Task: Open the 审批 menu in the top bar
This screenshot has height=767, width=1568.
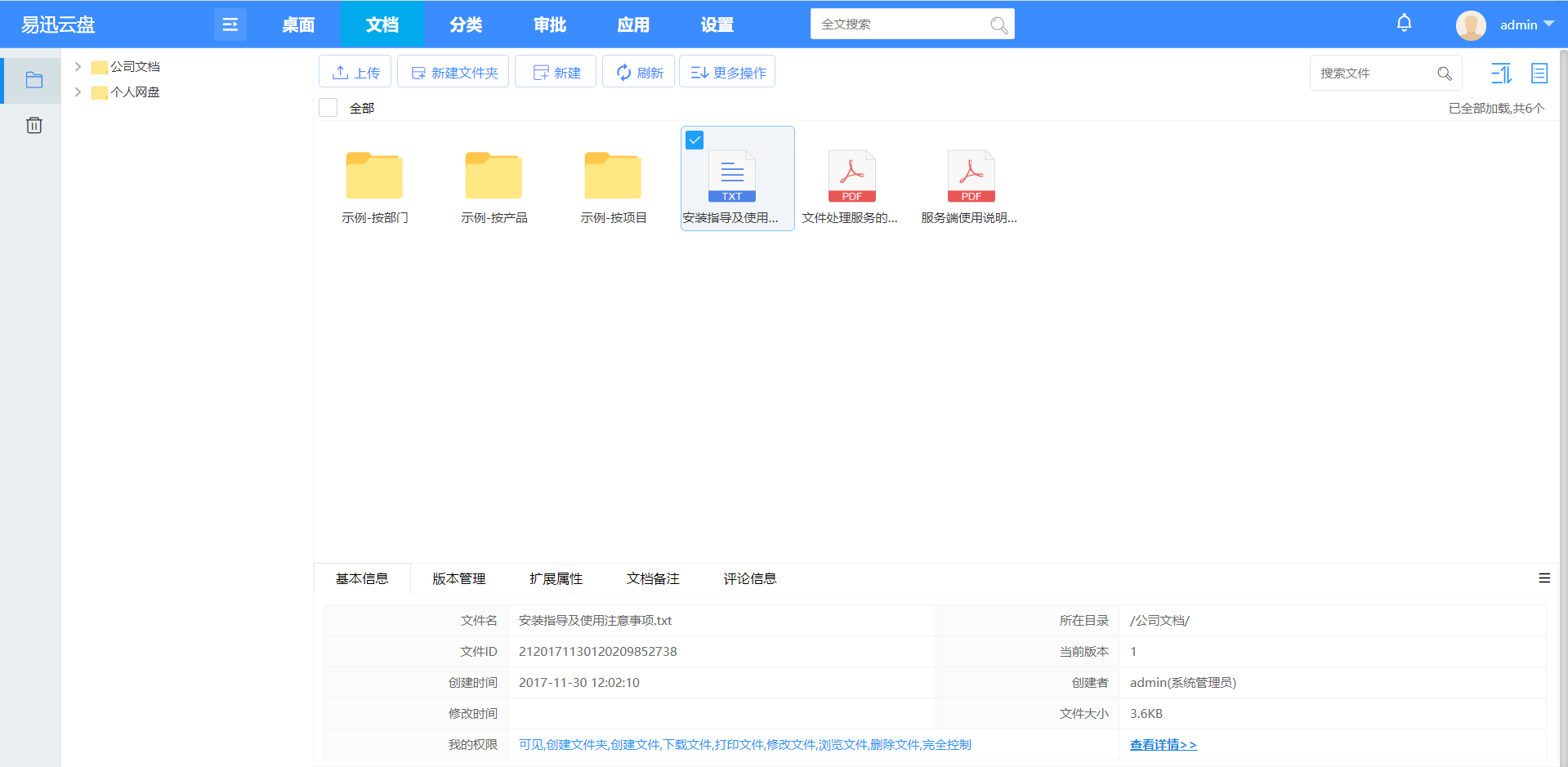Action: pos(548,24)
